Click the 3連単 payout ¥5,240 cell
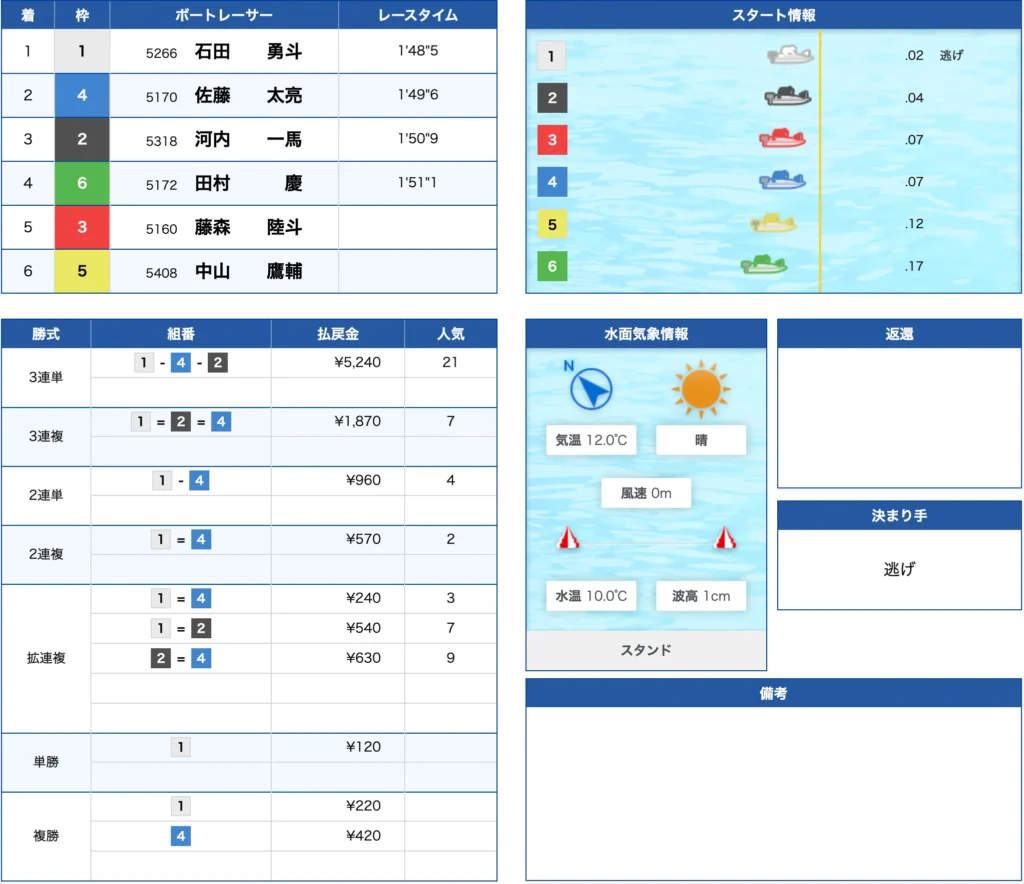Viewport: 1024px width, 884px height. [357, 362]
